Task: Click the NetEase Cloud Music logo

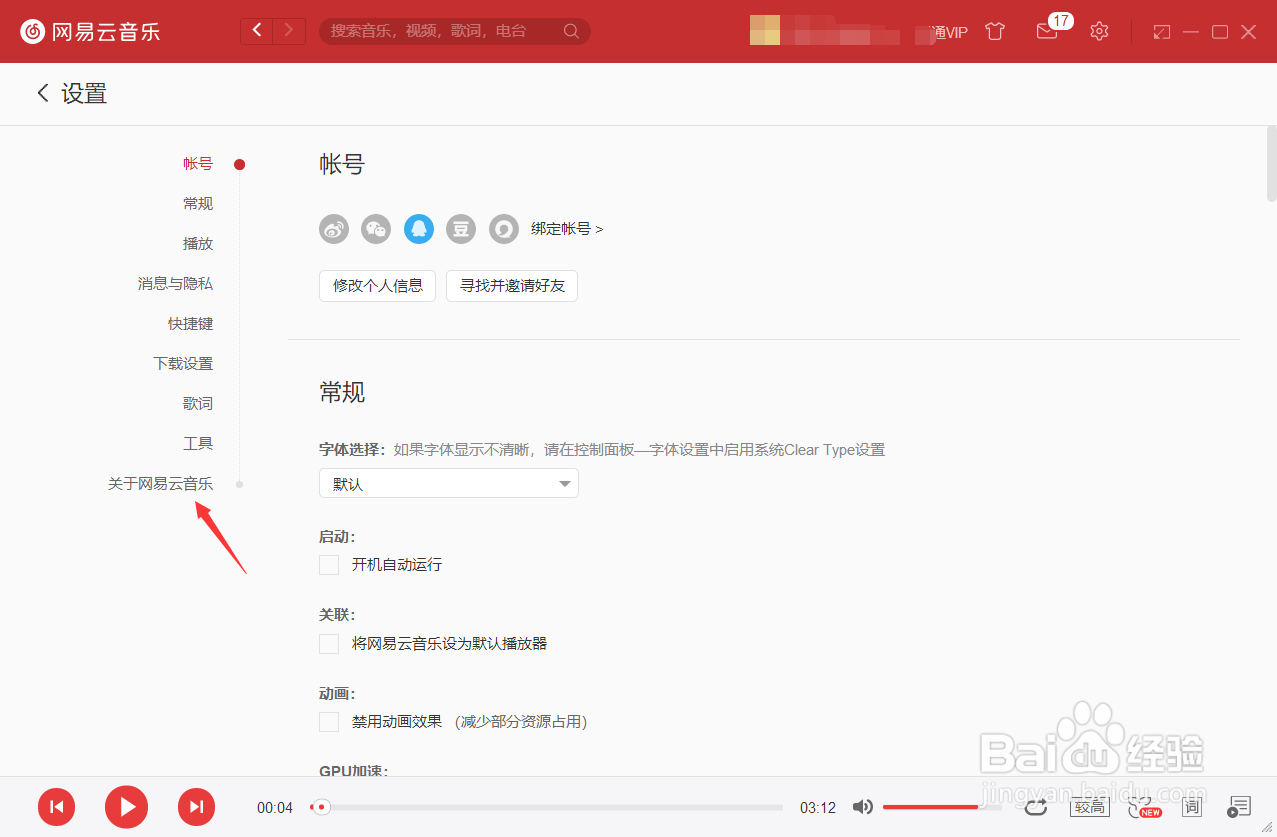Action: tap(90, 31)
